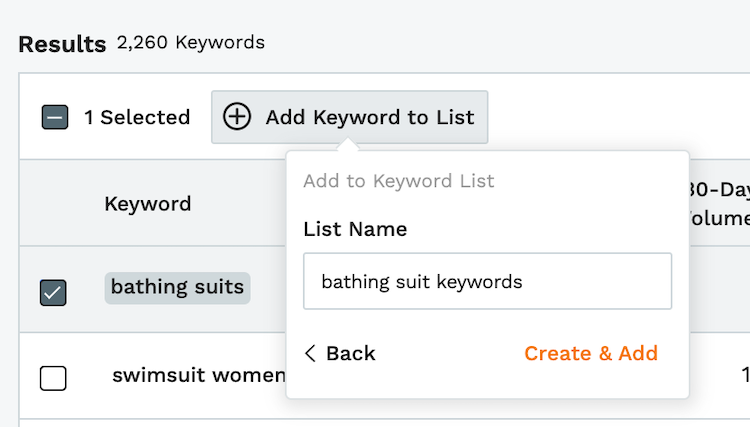The width and height of the screenshot is (750, 427).
Task: Select the bathing suits keyword tag
Action: click(x=177, y=288)
